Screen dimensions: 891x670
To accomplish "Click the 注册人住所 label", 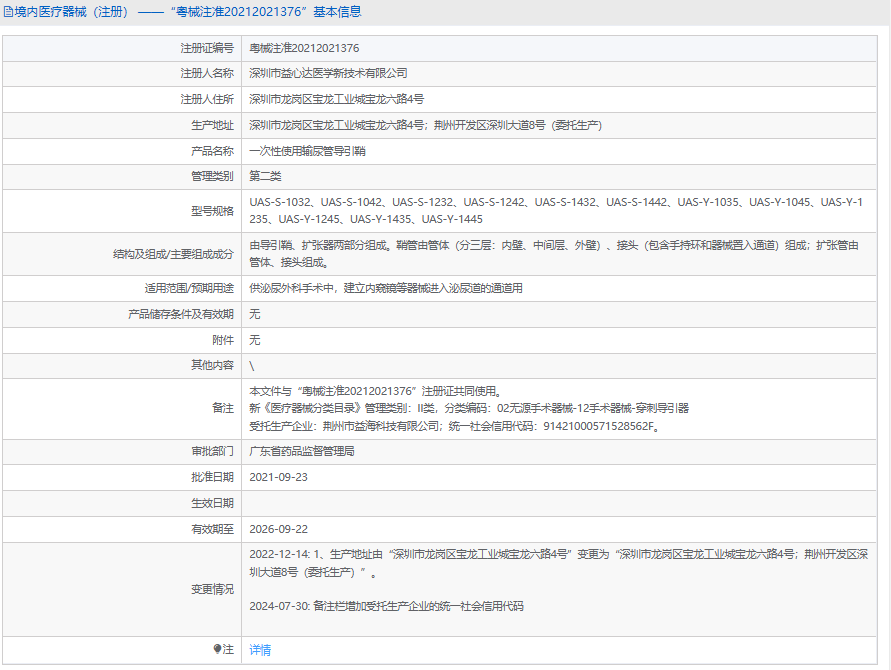I will pyautogui.click(x=207, y=99).
